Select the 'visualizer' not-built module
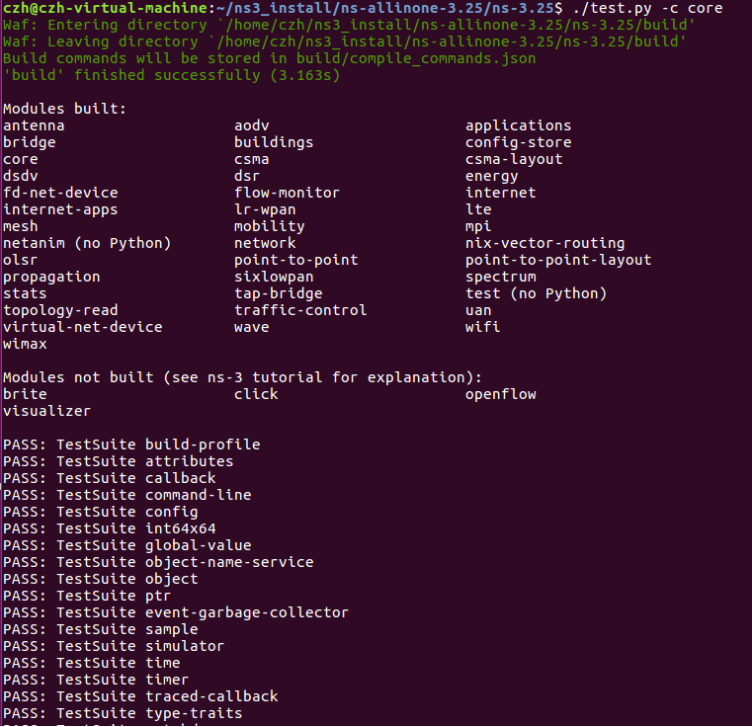752x727 pixels. click(47, 411)
